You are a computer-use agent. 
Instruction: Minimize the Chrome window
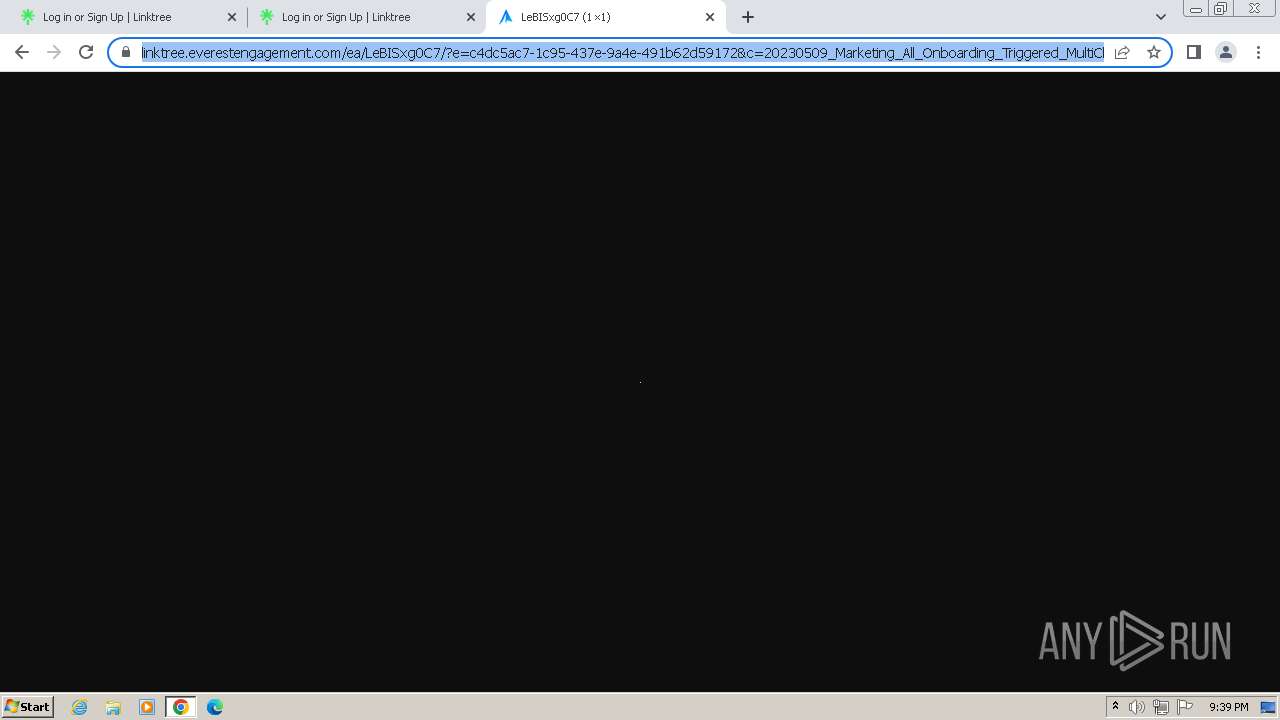[1195, 9]
